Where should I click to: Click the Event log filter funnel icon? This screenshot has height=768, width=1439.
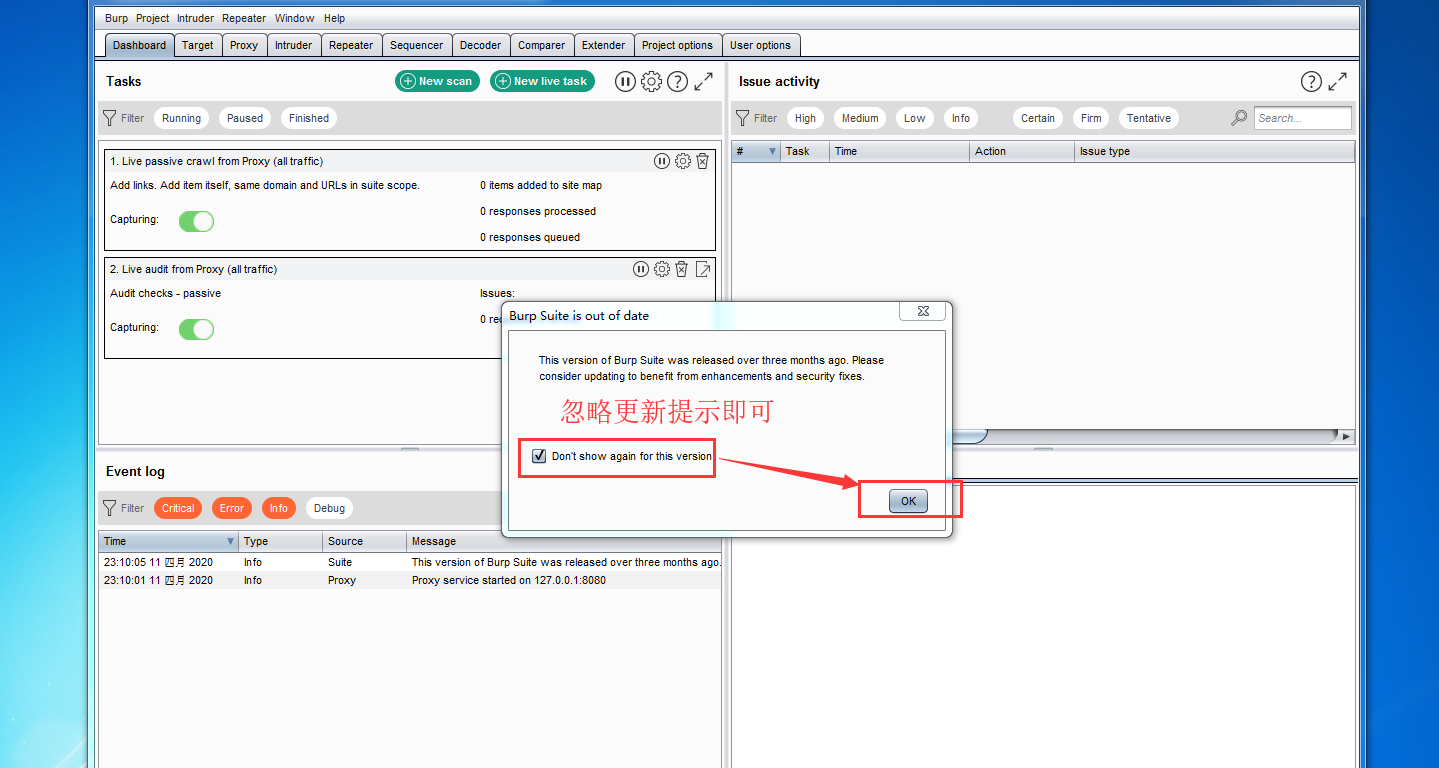(x=110, y=508)
